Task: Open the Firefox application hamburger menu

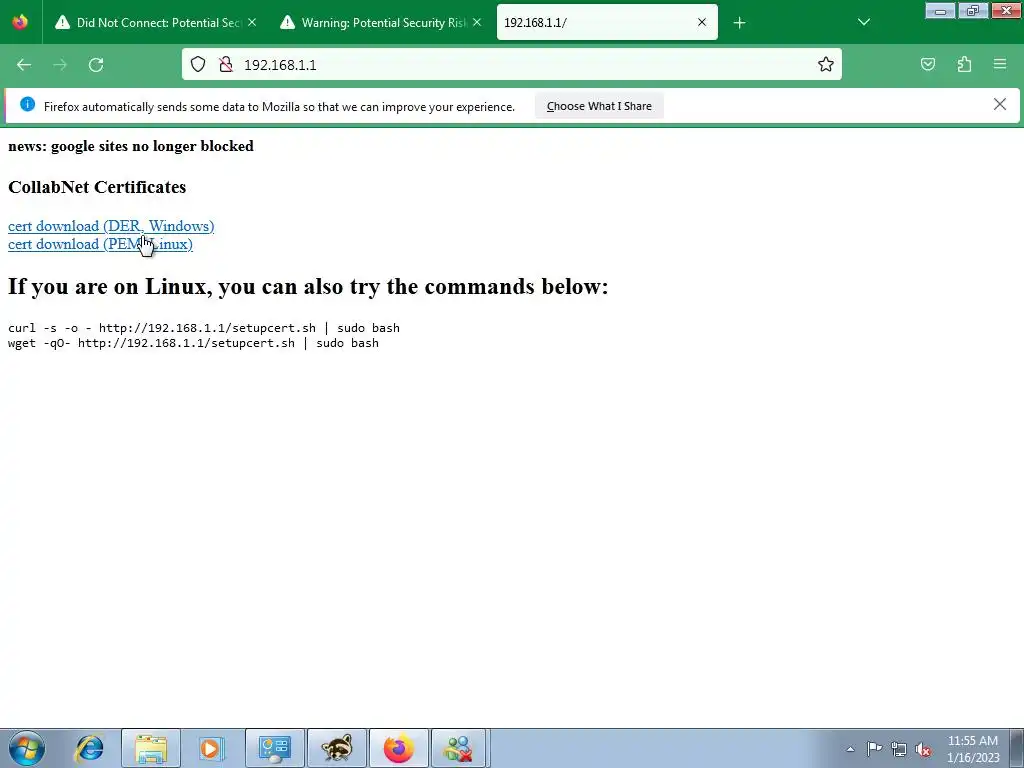Action: point(1000,64)
